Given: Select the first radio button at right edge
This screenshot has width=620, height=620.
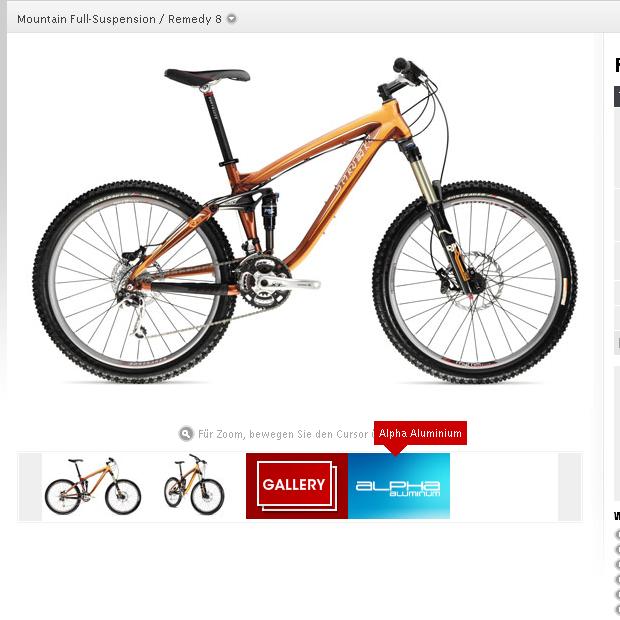Looking at the screenshot, I should 617,534.
